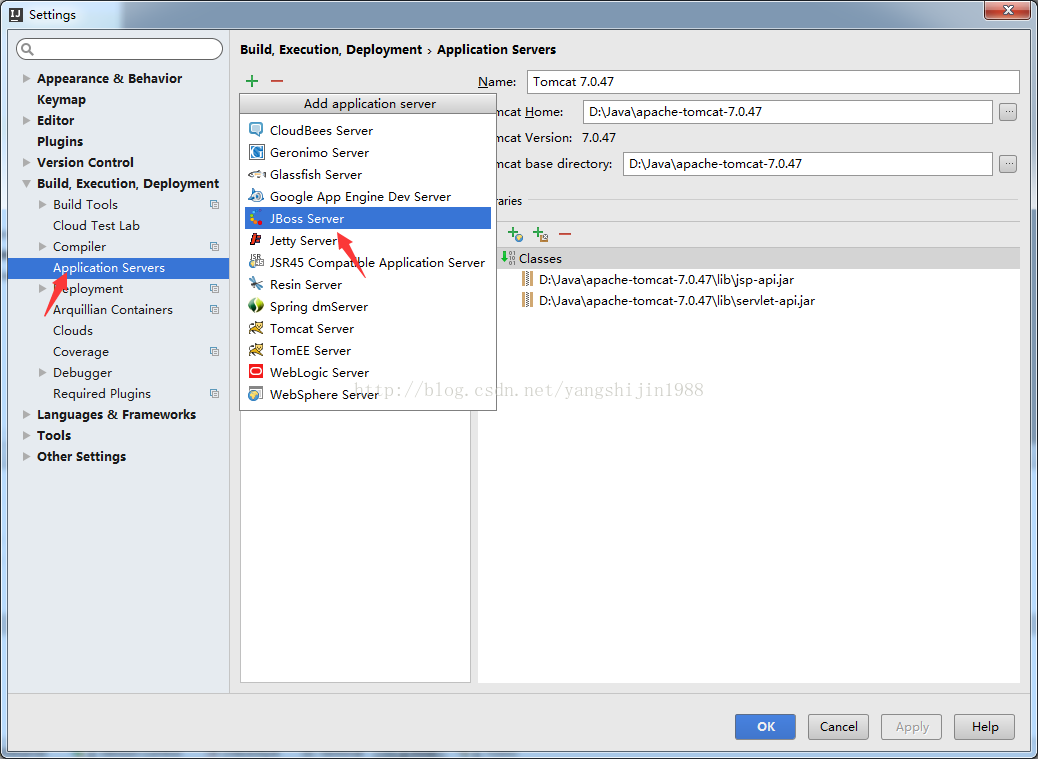Click the WebSphere Server globe icon
This screenshot has width=1038, height=759.
tap(256, 394)
